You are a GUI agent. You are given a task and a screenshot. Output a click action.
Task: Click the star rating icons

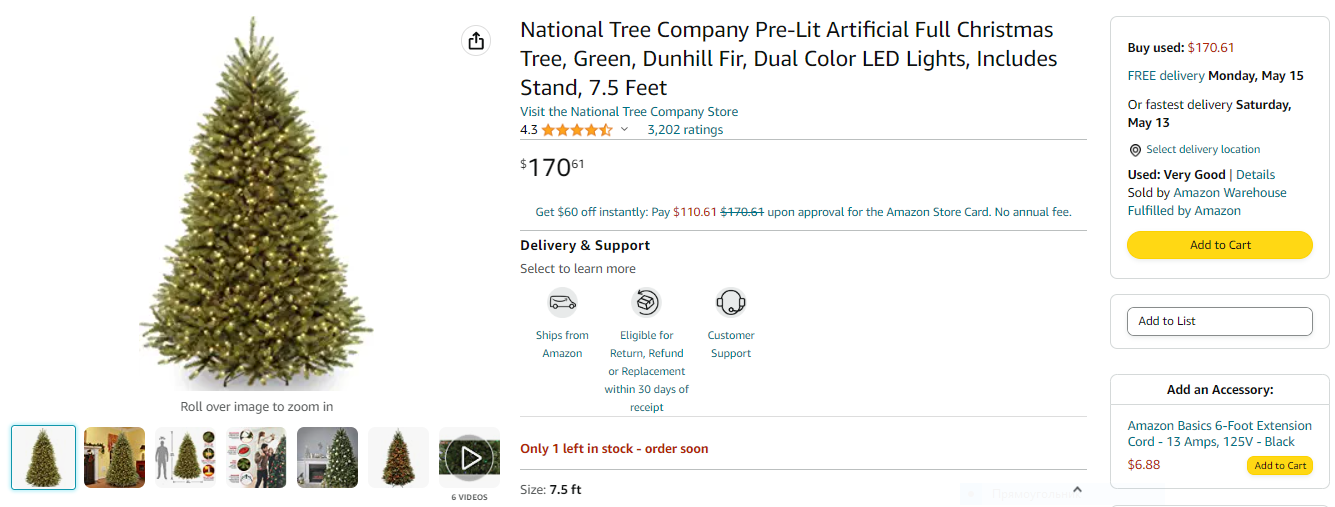[576, 130]
